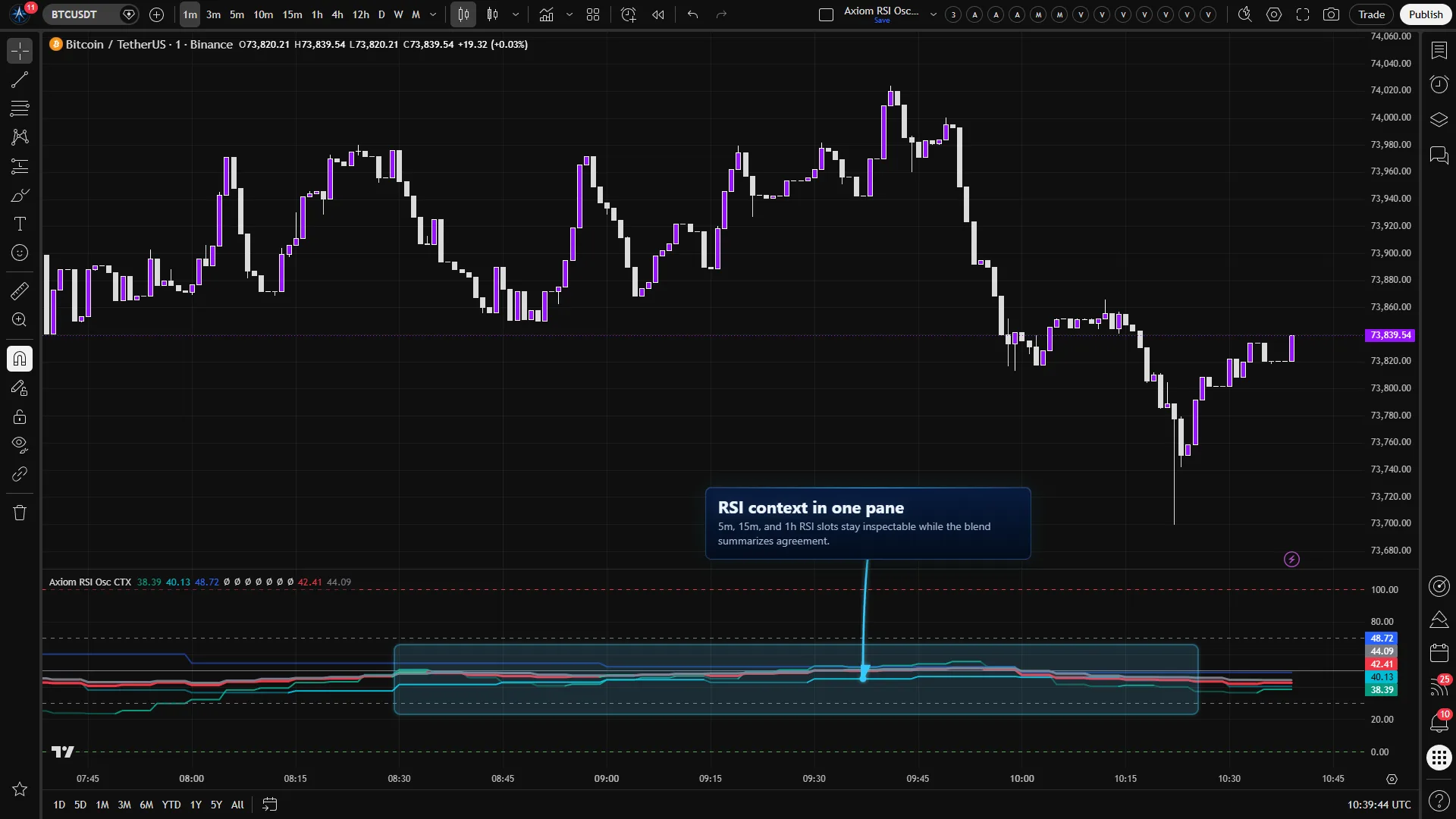
Task: Select the 5D date range
Action: [x=80, y=805]
